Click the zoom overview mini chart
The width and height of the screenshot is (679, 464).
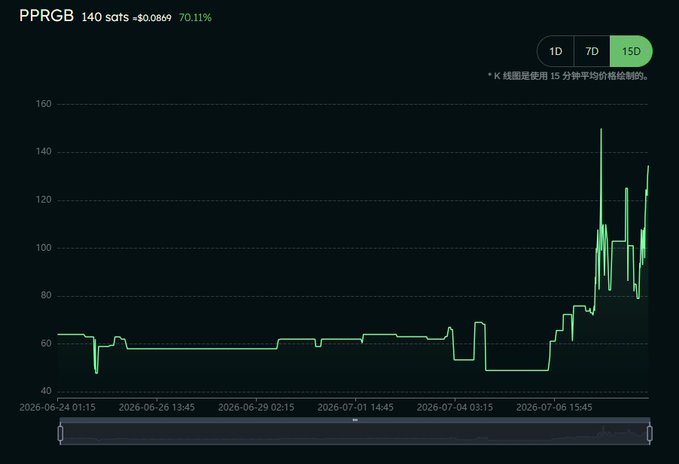(x=355, y=434)
